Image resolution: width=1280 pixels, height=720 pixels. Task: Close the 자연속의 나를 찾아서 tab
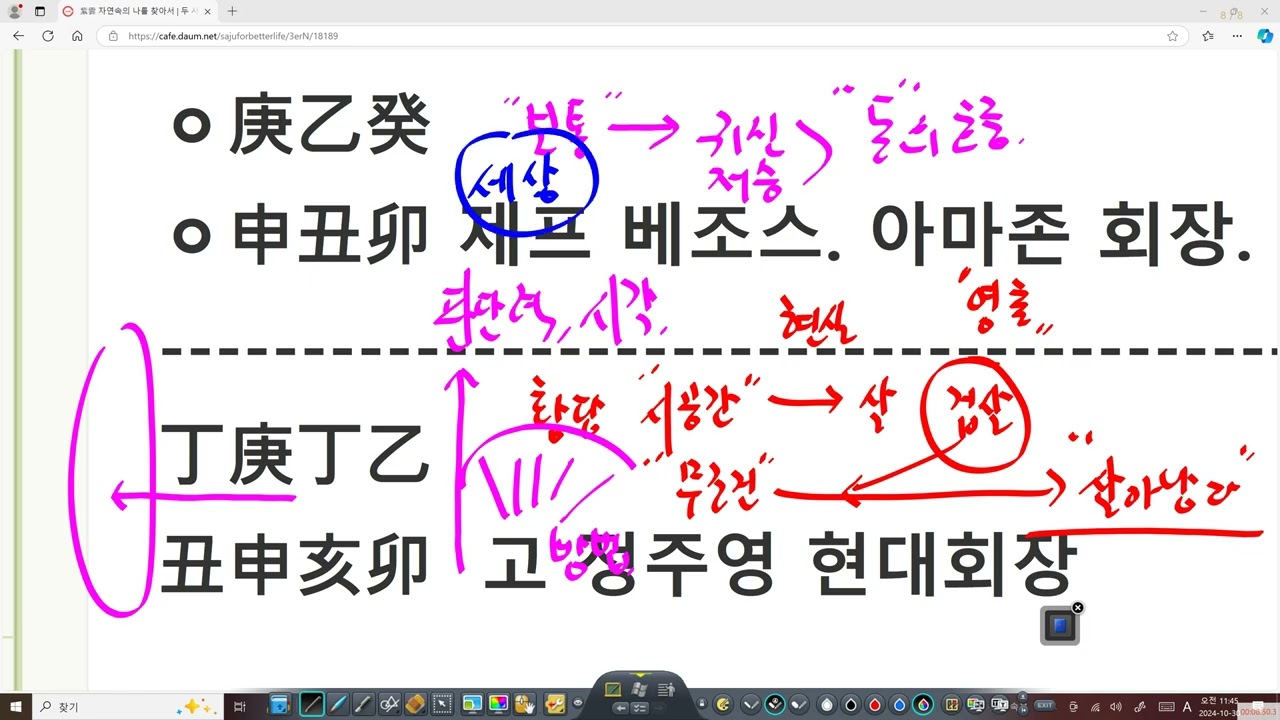click(x=208, y=11)
